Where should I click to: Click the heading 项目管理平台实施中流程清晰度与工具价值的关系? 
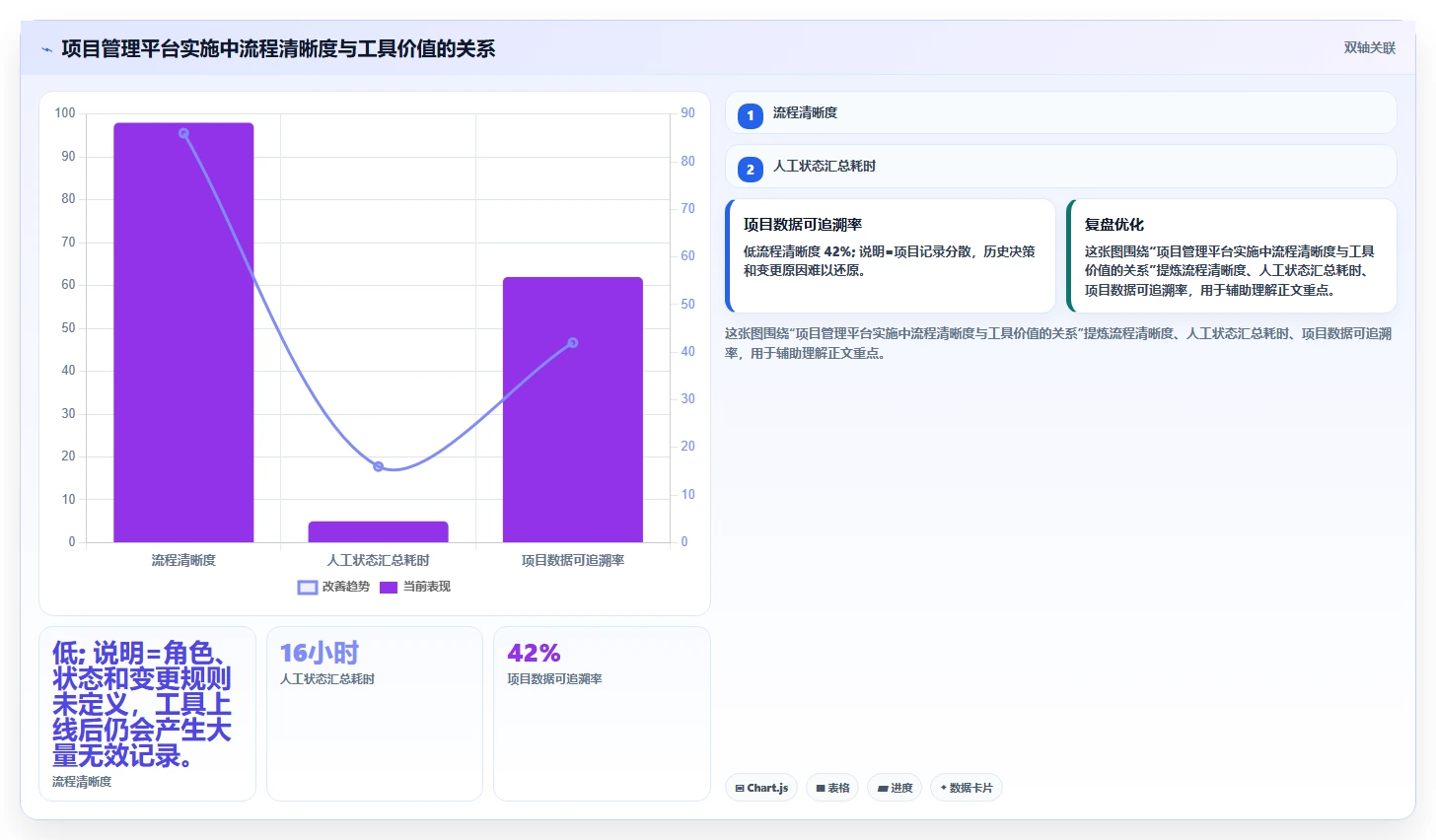pos(278,49)
